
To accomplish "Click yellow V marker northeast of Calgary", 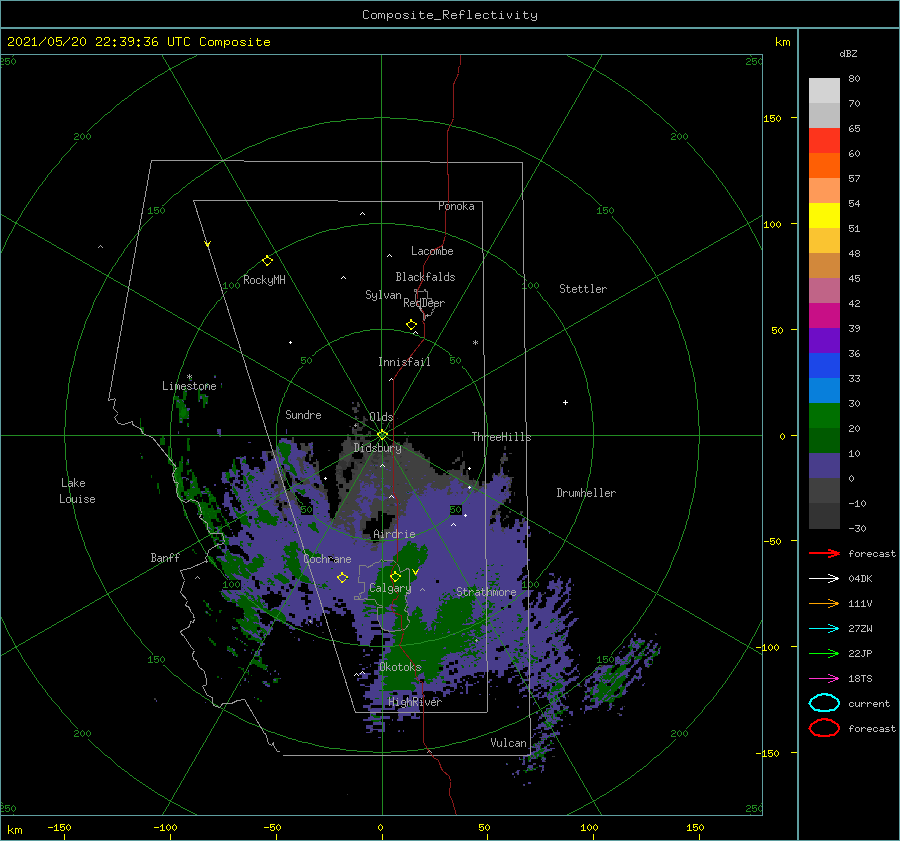I will click(415, 572).
